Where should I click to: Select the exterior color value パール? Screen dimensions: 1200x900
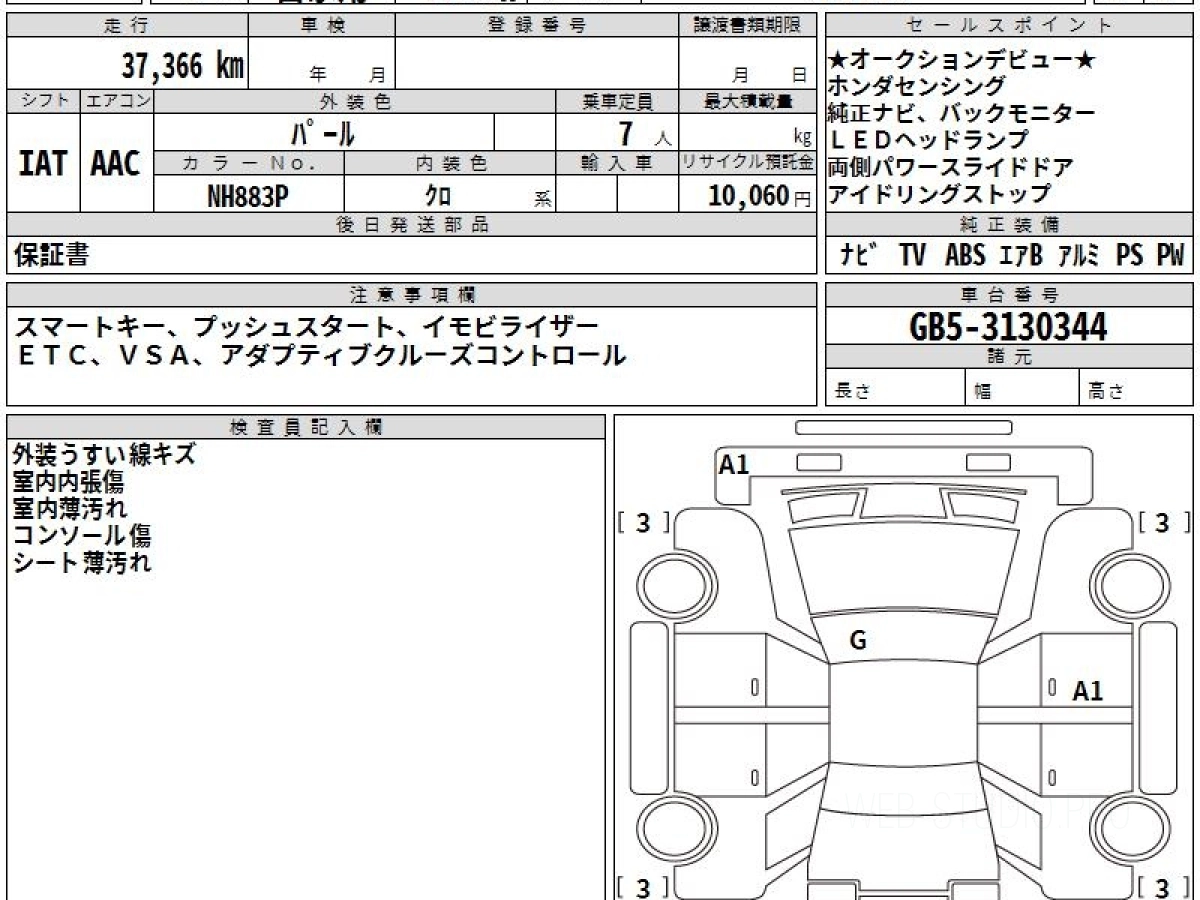click(323, 132)
